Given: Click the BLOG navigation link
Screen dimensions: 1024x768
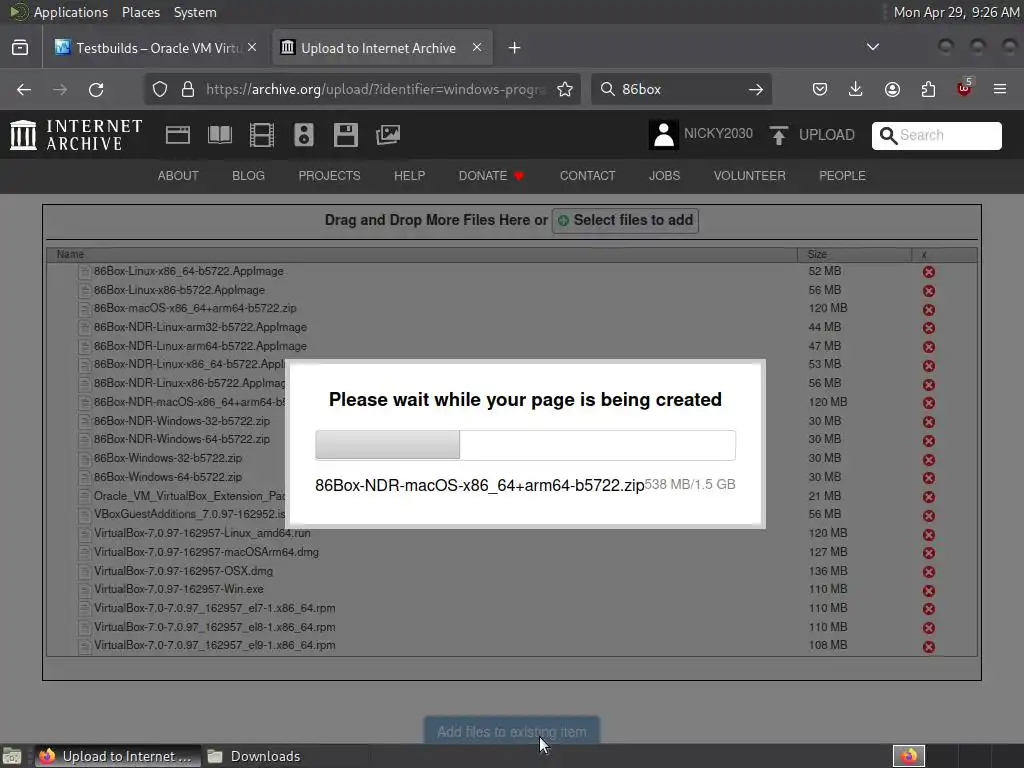Looking at the screenshot, I should coord(248,176).
